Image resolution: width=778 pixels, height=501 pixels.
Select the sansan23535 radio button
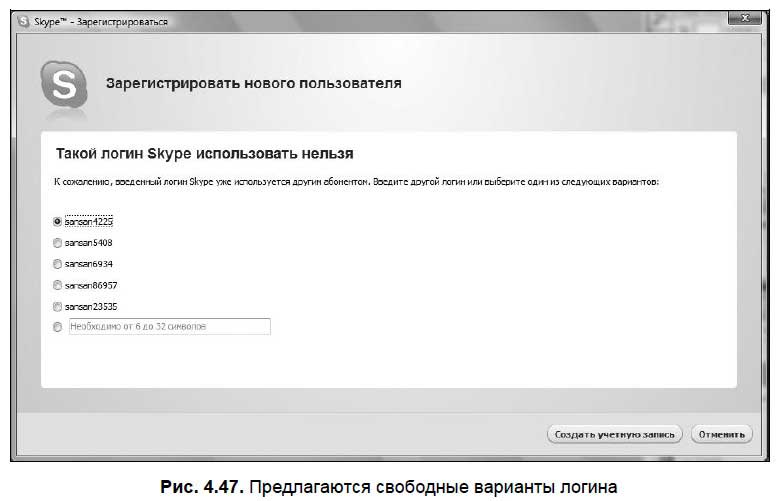tap(57, 306)
